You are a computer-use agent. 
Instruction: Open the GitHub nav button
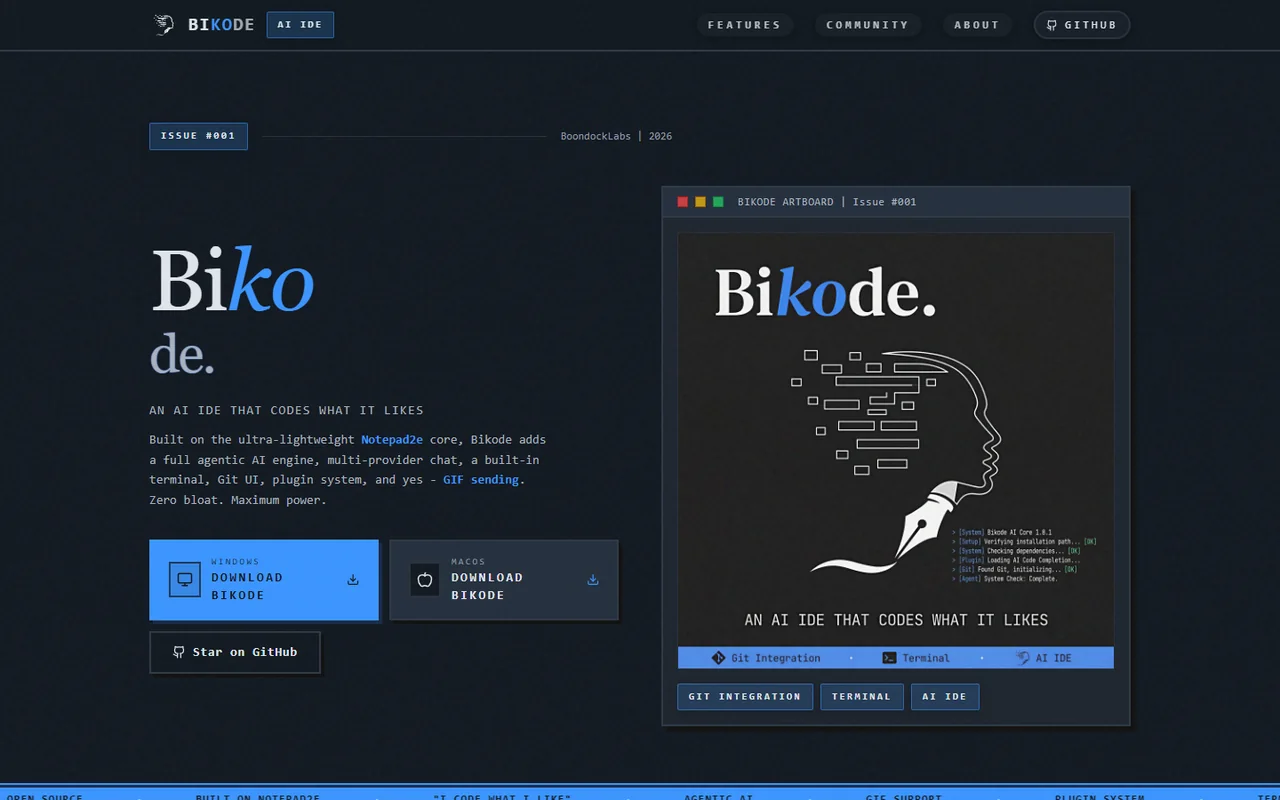(1082, 25)
